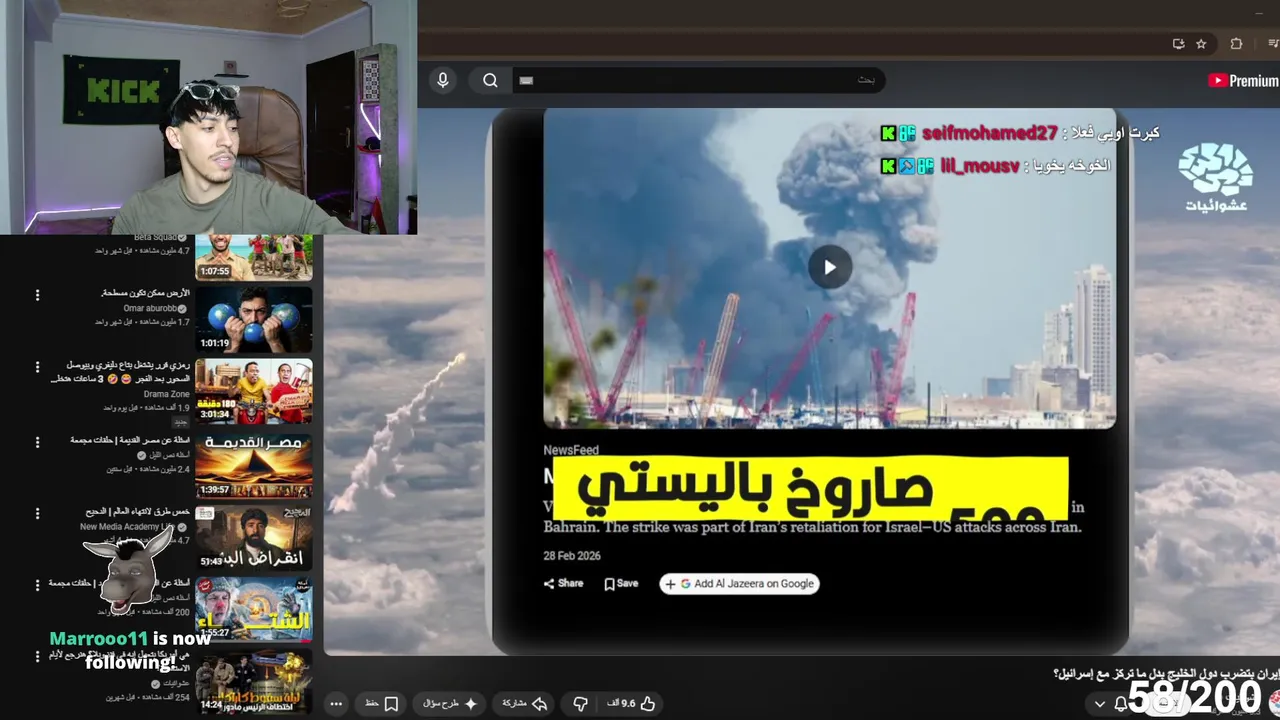This screenshot has height=720, width=1280.
Task: Expand the subscription dropdown chevron
Action: tap(1100, 705)
